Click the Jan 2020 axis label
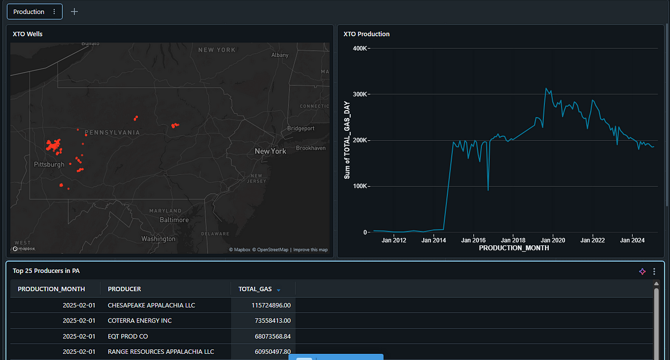The height and width of the screenshot is (360, 670). [x=552, y=240]
